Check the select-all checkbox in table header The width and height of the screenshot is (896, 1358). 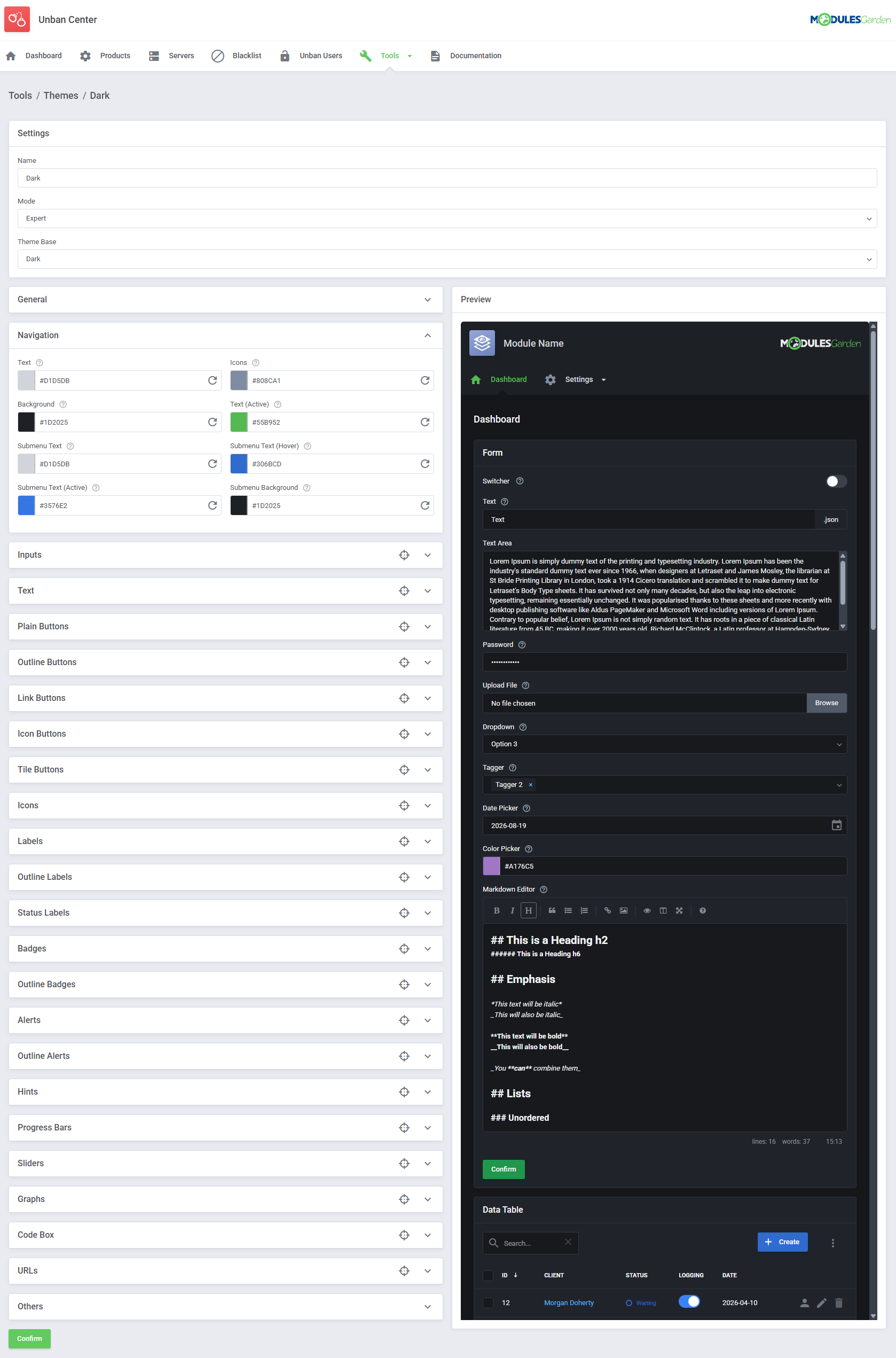pos(488,1275)
